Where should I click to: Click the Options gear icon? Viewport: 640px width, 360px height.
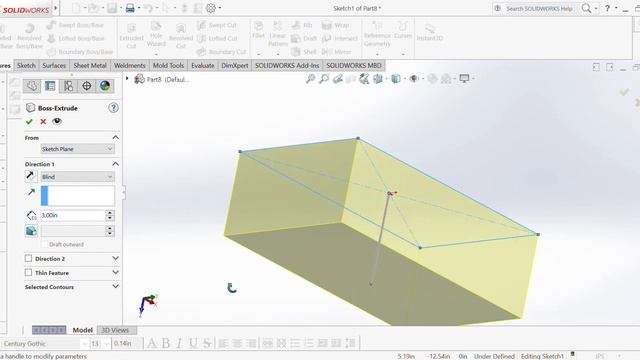211,8
